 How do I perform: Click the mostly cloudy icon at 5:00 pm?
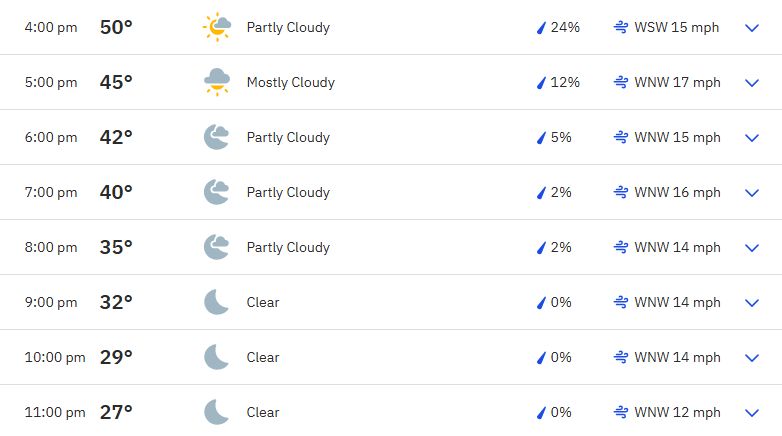[217, 82]
